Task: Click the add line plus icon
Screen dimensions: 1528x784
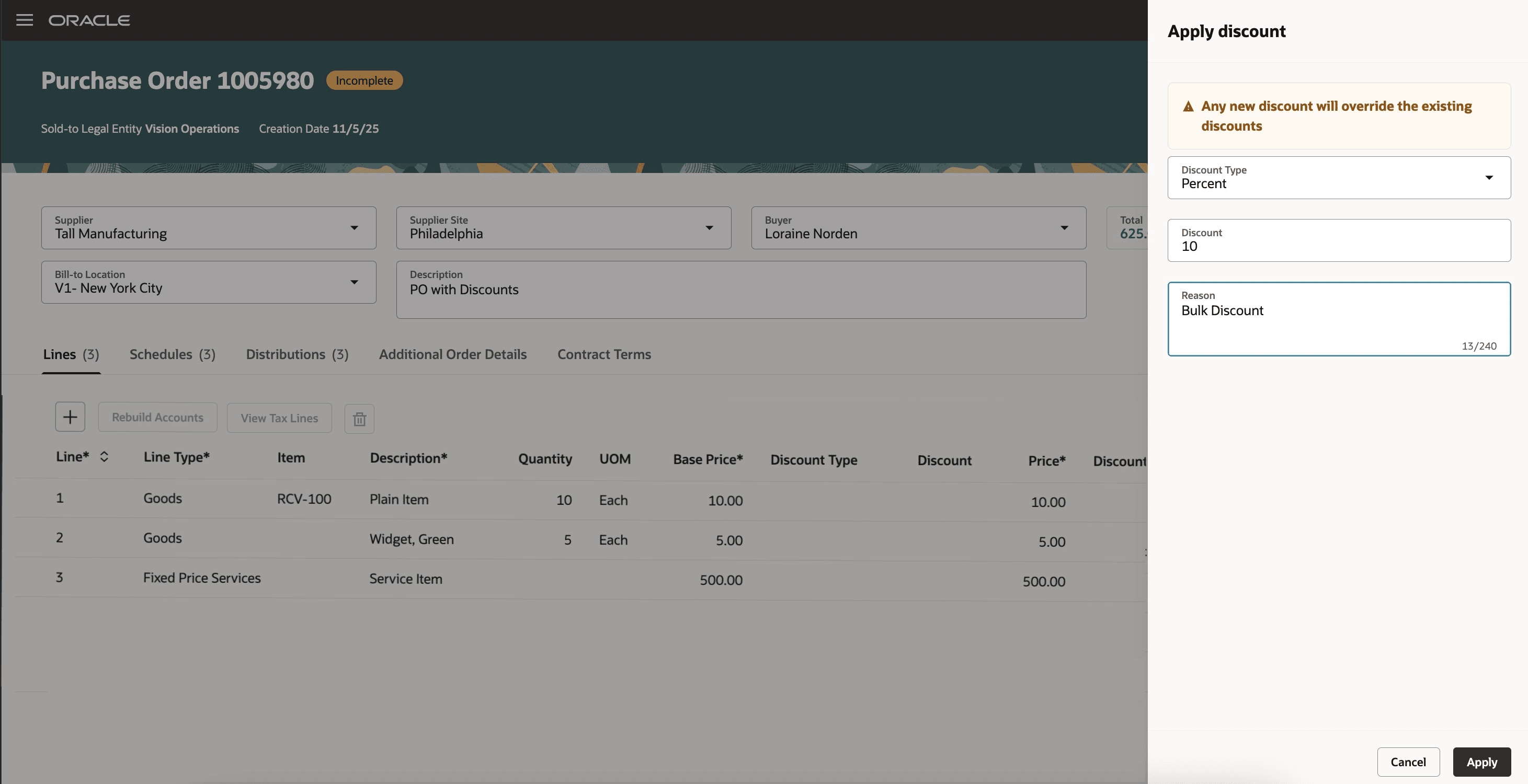Action: coord(70,417)
